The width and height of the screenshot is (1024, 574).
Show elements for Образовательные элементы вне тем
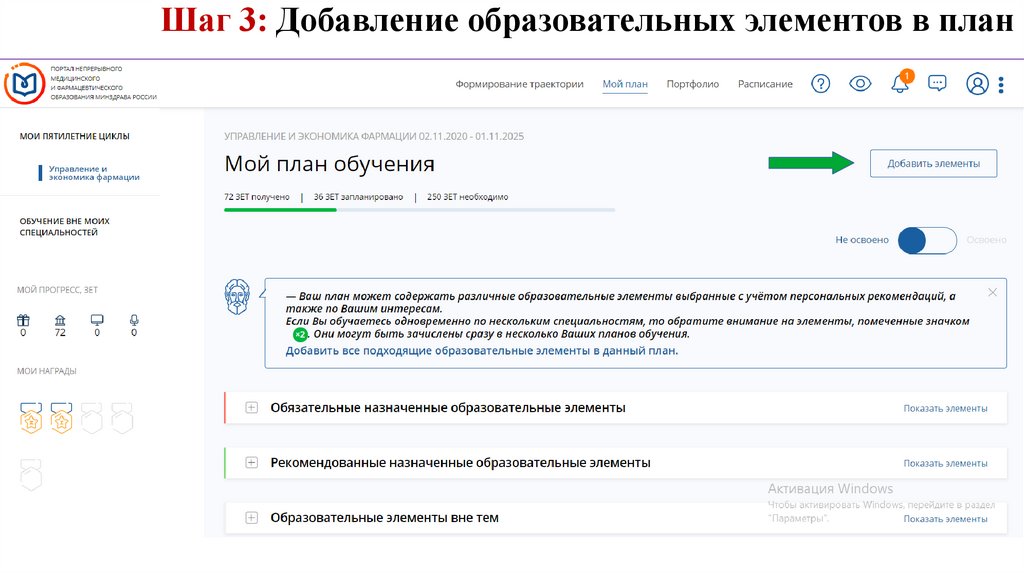pyautogui.click(x=945, y=518)
